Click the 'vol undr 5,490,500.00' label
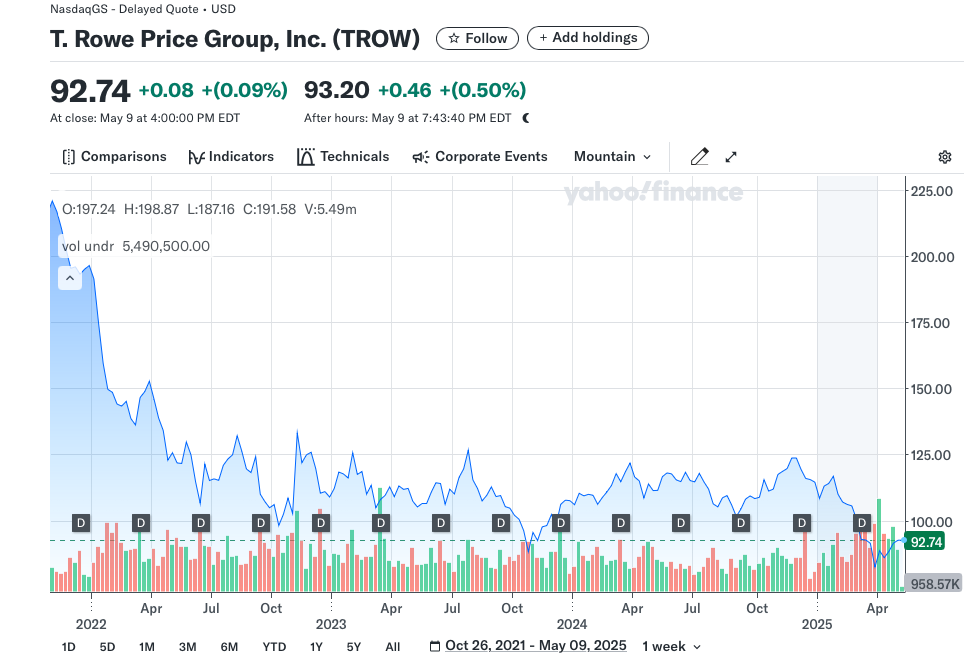The image size is (979, 667). pyautogui.click(x=135, y=246)
